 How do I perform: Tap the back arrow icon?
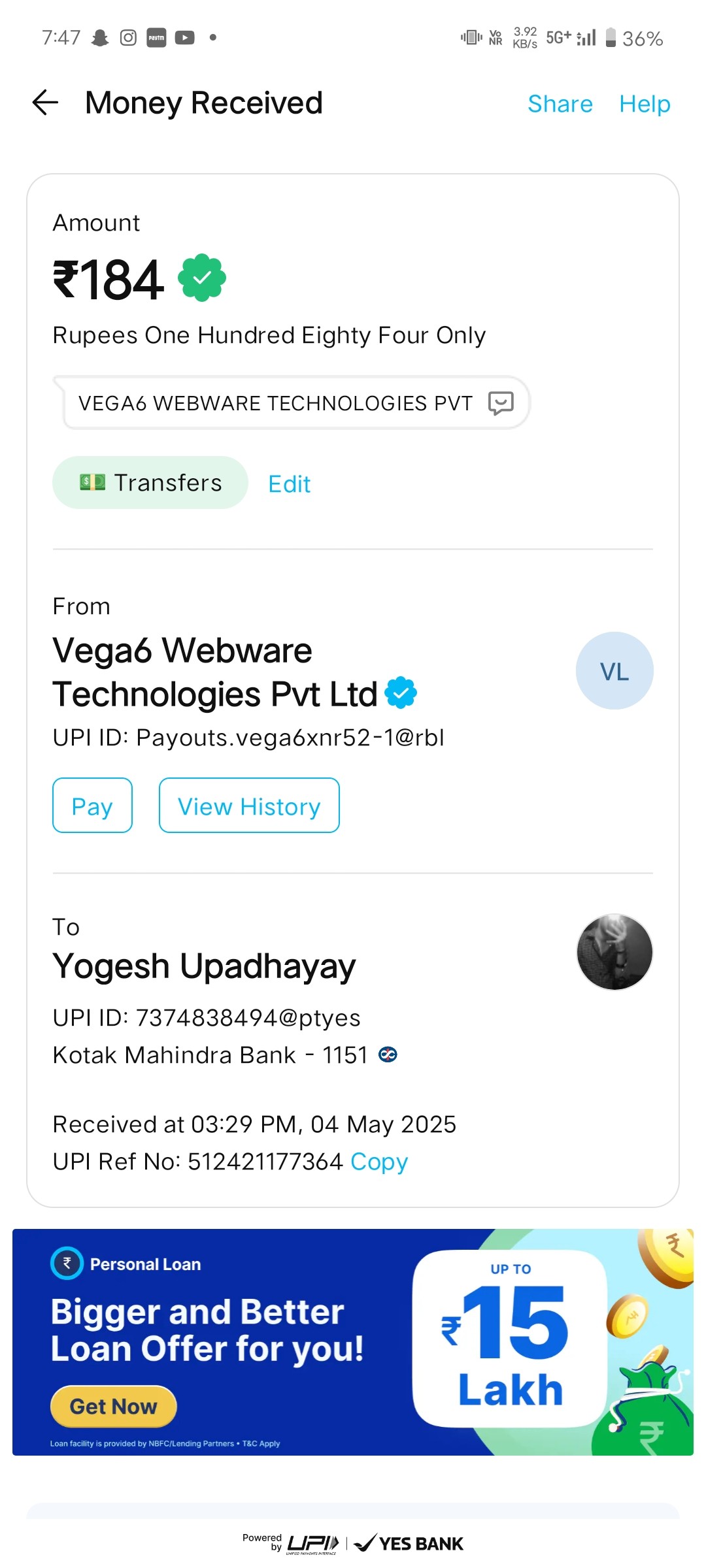(45, 103)
